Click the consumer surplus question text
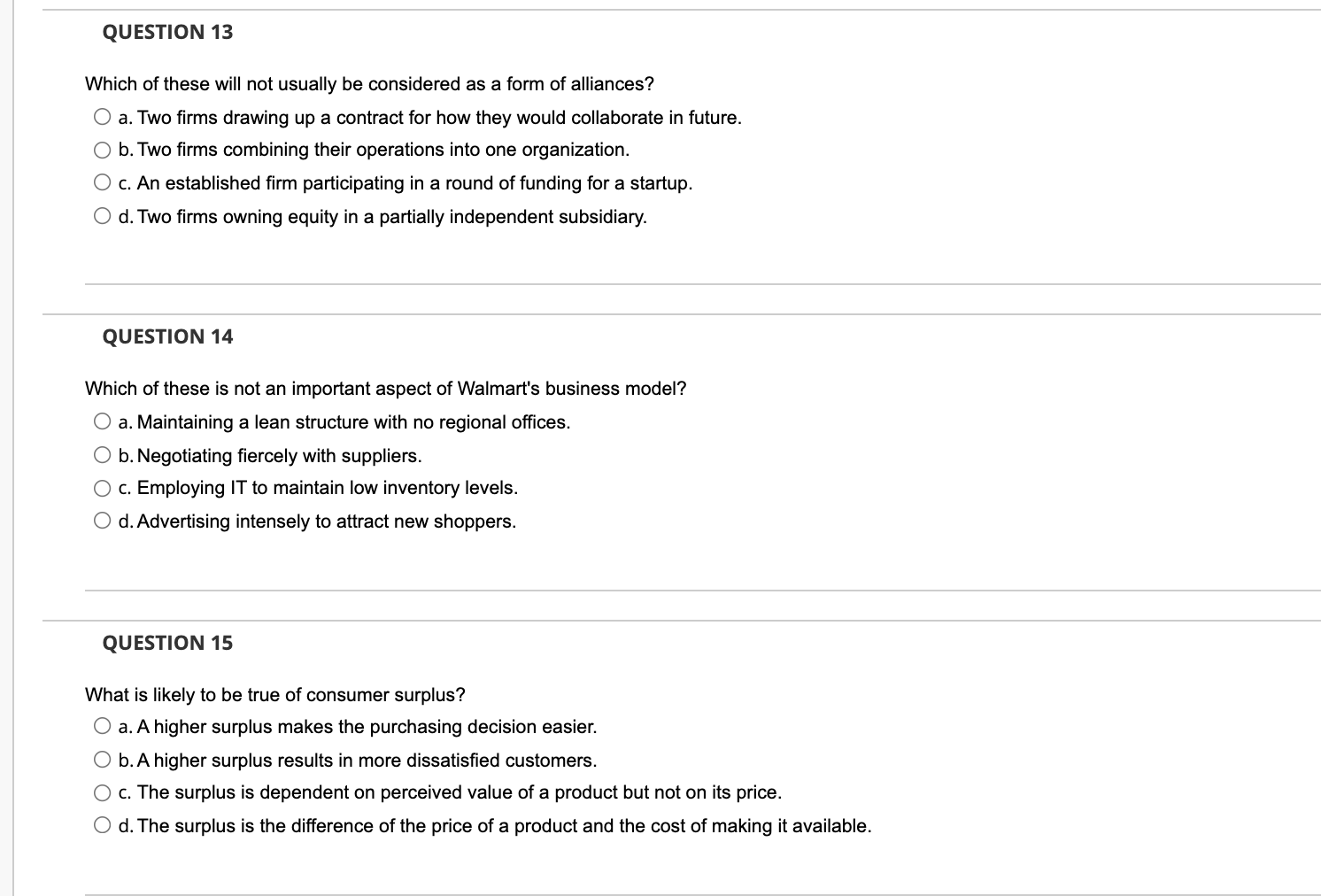Screen dimensions: 1321x896 click(x=275, y=694)
